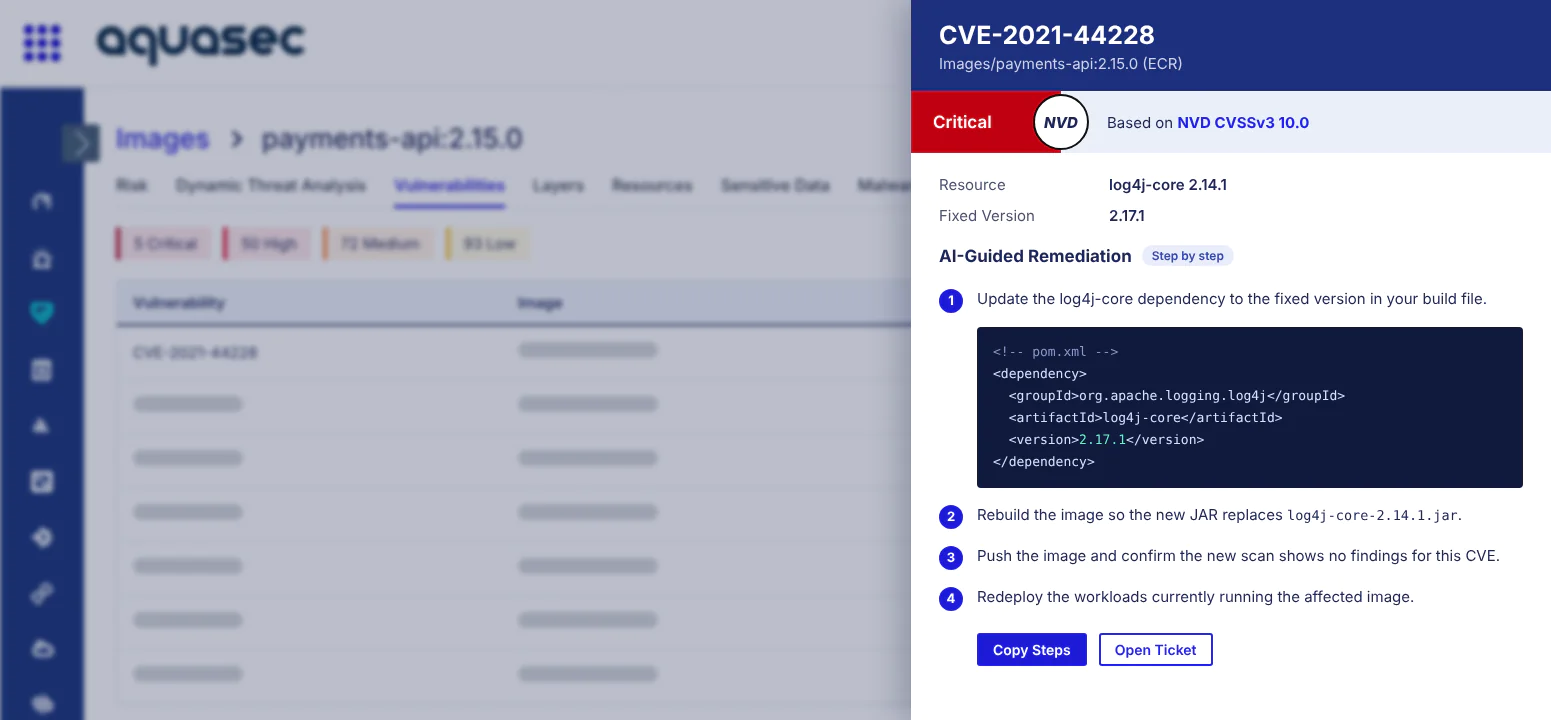Select the Vulnerabilities tab

[x=449, y=186]
